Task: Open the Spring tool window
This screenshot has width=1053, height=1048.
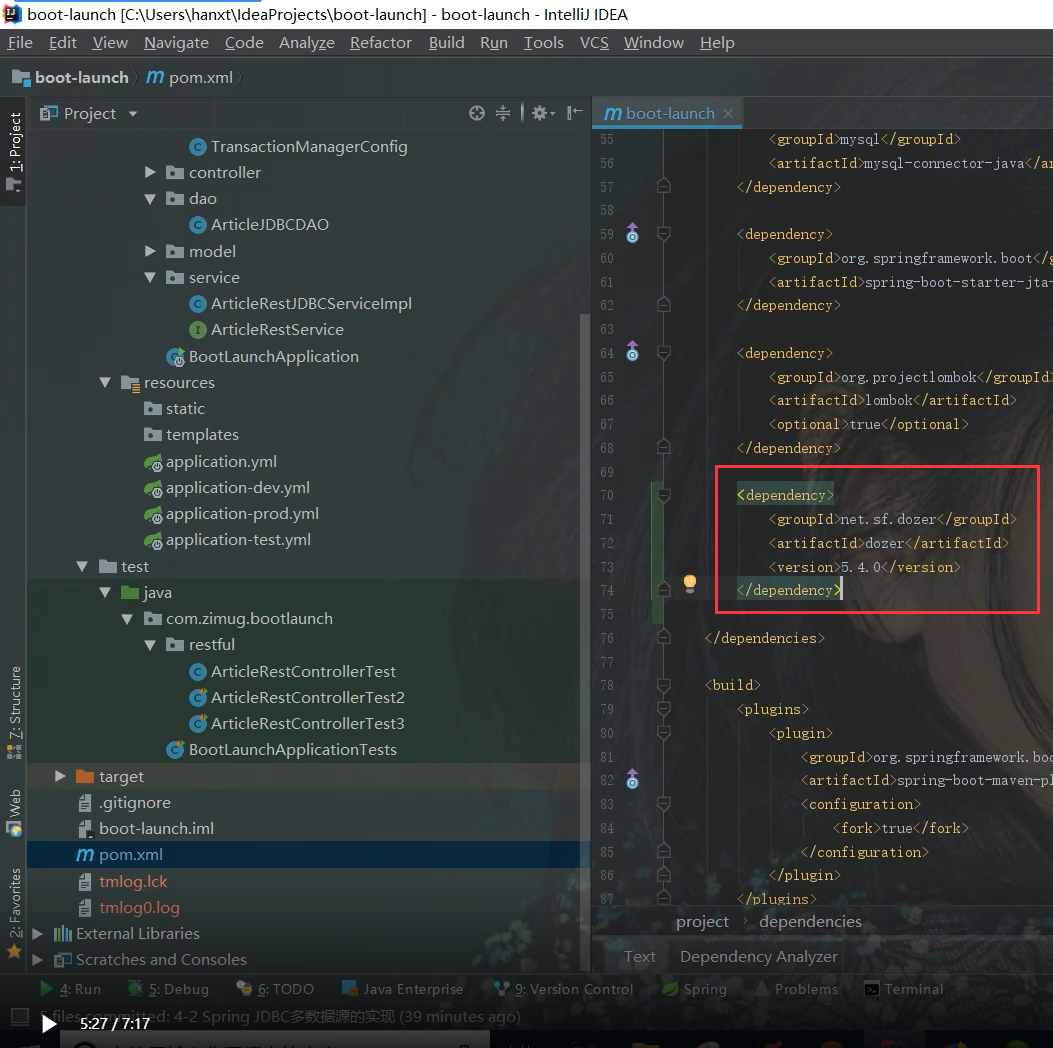Action: pos(694,989)
